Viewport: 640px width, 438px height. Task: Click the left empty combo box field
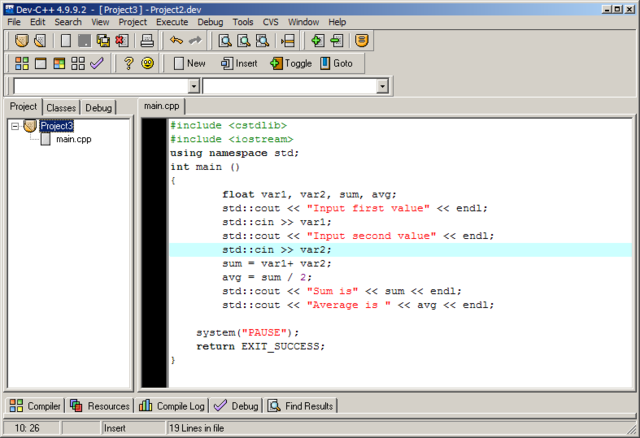tap(101, 86)
